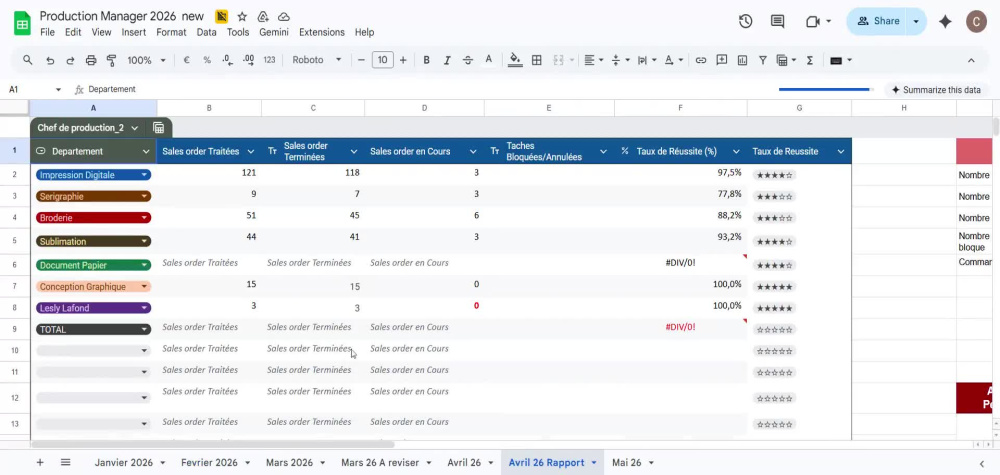
Task: Open the Impression Digitale chip dropdown
Action: [x=145, y=175]
